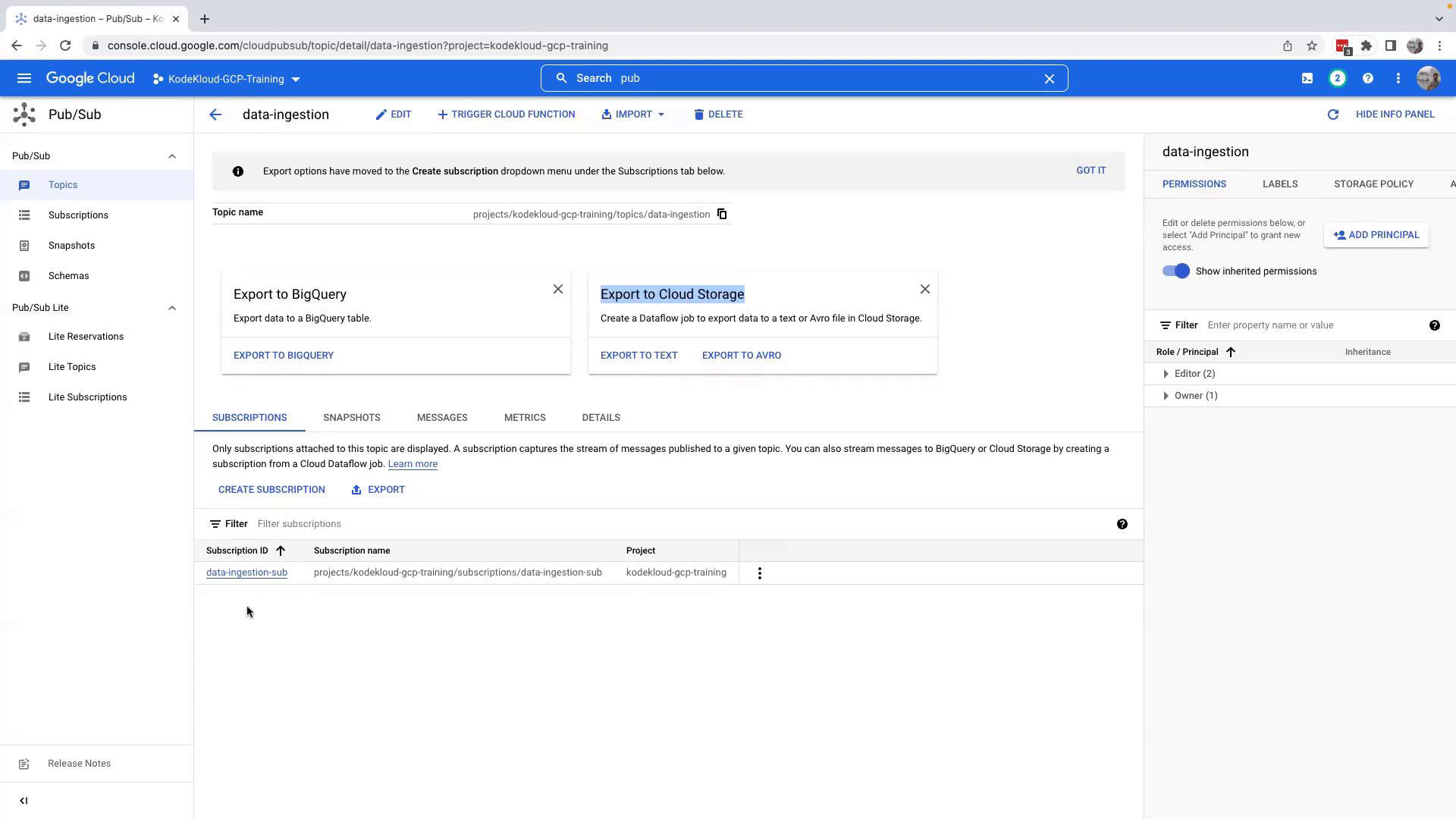Collapse the Pub/Sub Lite sidebar section
This screenshot has width=1456, height=819.
(172, 308)
